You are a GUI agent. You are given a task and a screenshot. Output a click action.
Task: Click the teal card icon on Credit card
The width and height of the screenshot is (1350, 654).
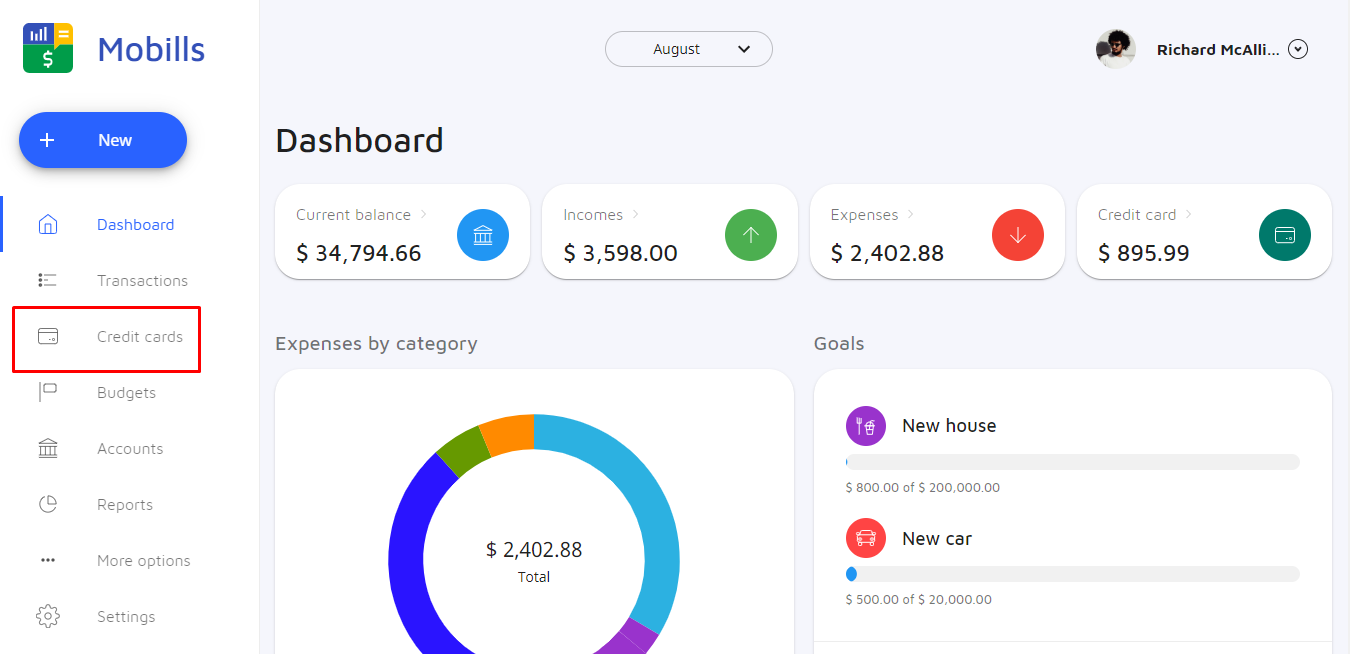pyautogui.click(x=1285, y=235)
